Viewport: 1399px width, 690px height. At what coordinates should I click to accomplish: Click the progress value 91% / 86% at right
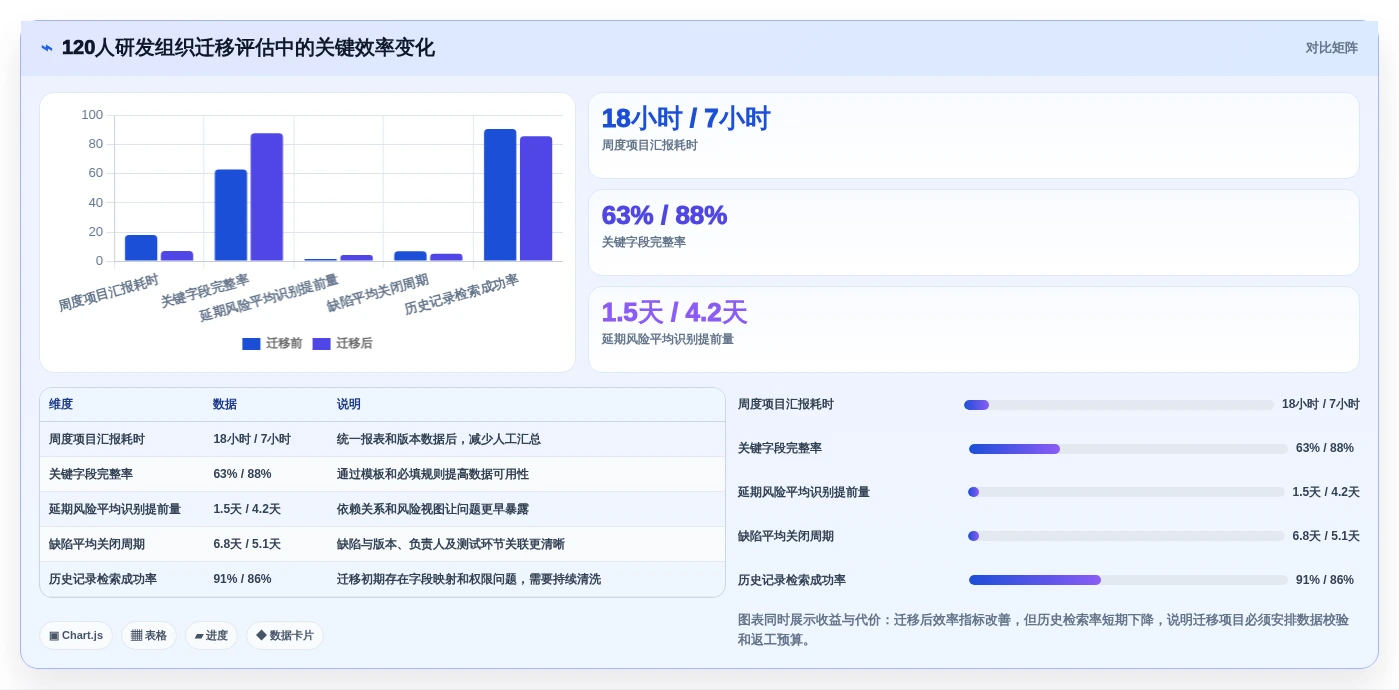pos(1325,580)
